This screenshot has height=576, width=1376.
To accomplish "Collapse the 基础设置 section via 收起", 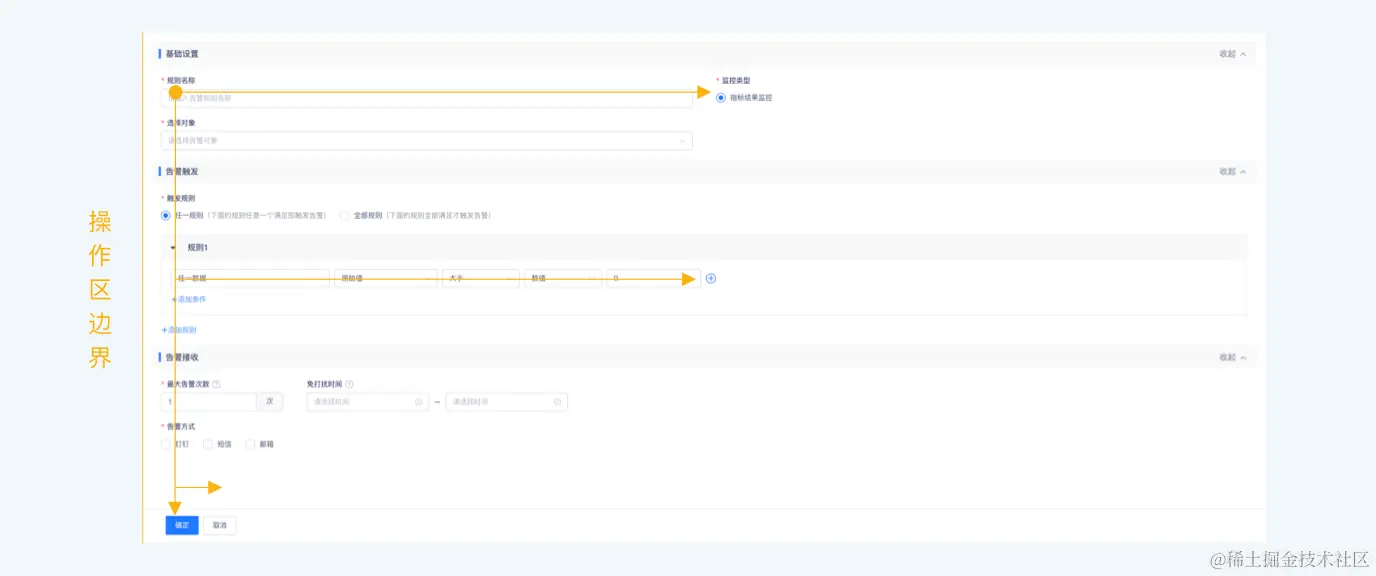I will [x=1233, y=54].
